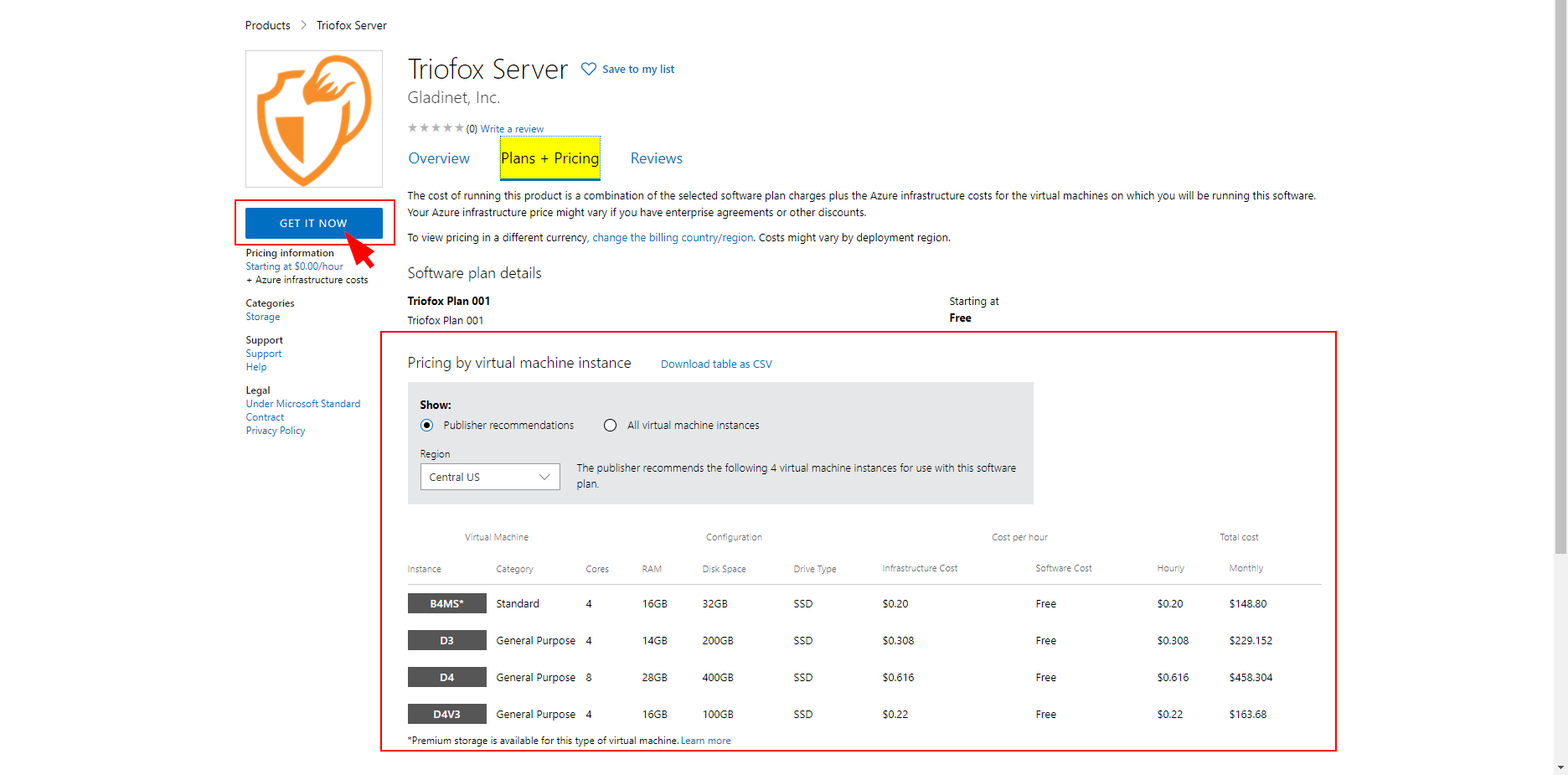Click the GET IT NOW button
Screen dimensions: 1568x775
(314, 223)
